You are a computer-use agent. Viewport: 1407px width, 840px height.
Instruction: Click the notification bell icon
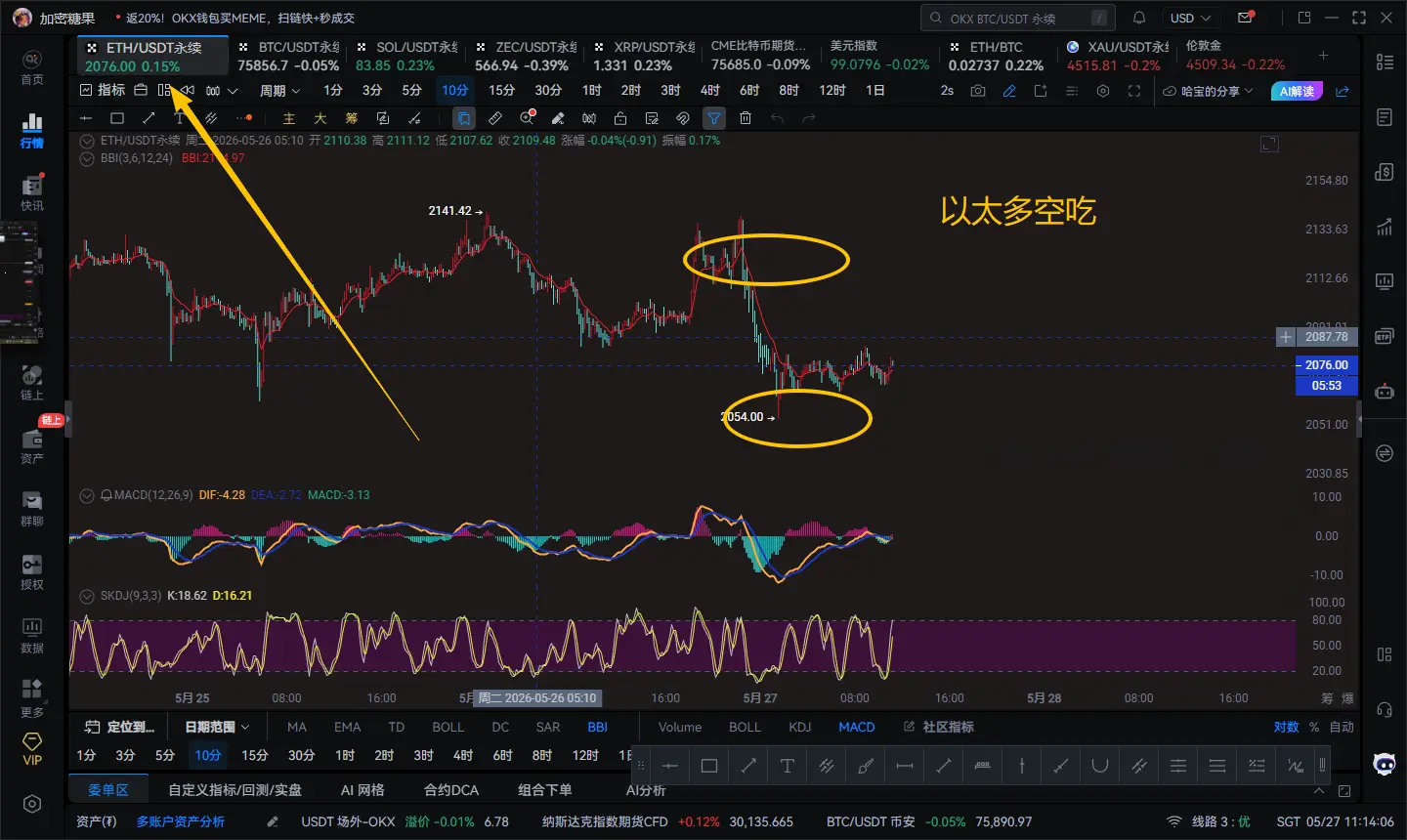pyautogui.click(x=1139, y=18)
